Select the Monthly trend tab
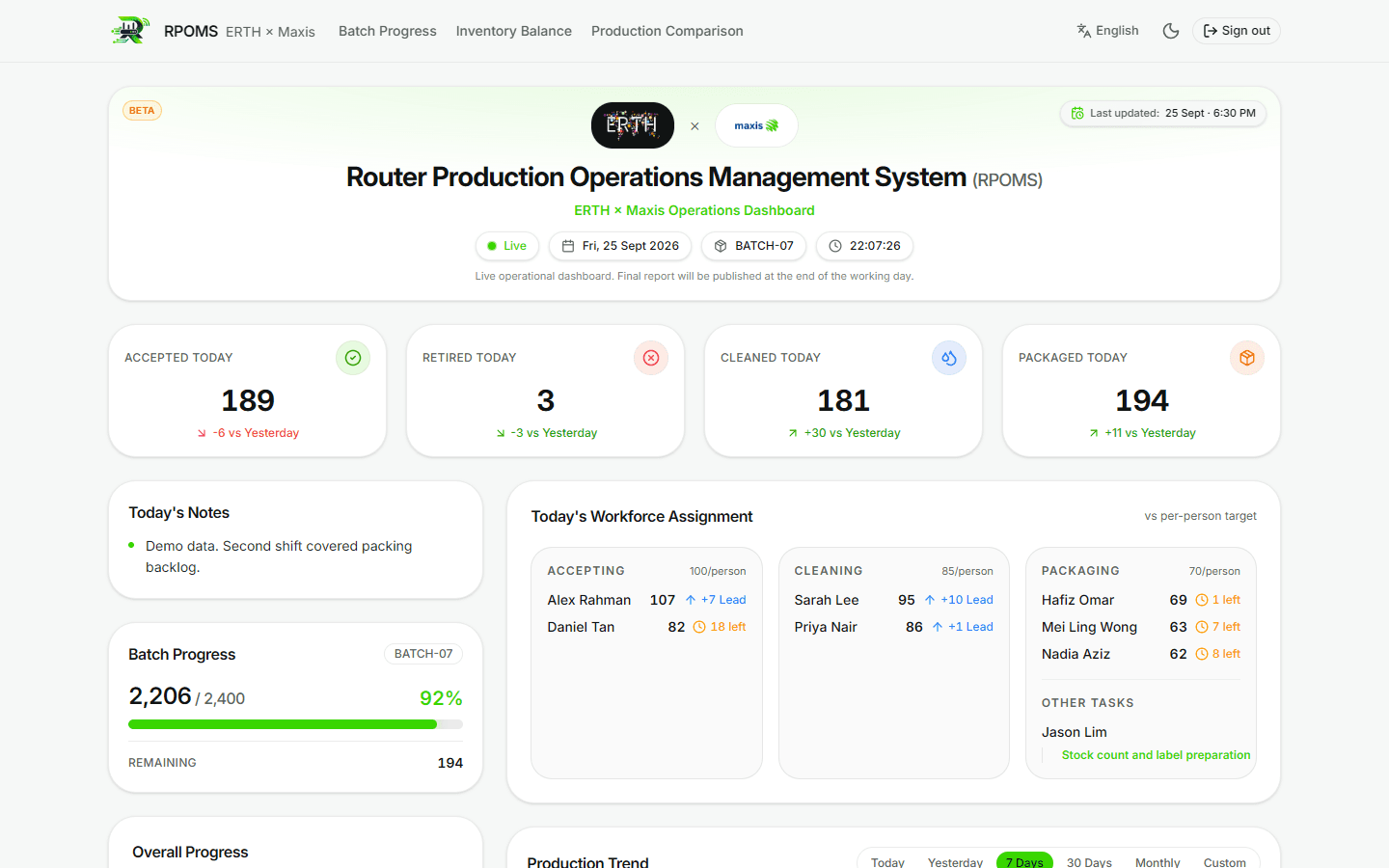This screenshot has width=1389, height=868. pos(1157,862)
